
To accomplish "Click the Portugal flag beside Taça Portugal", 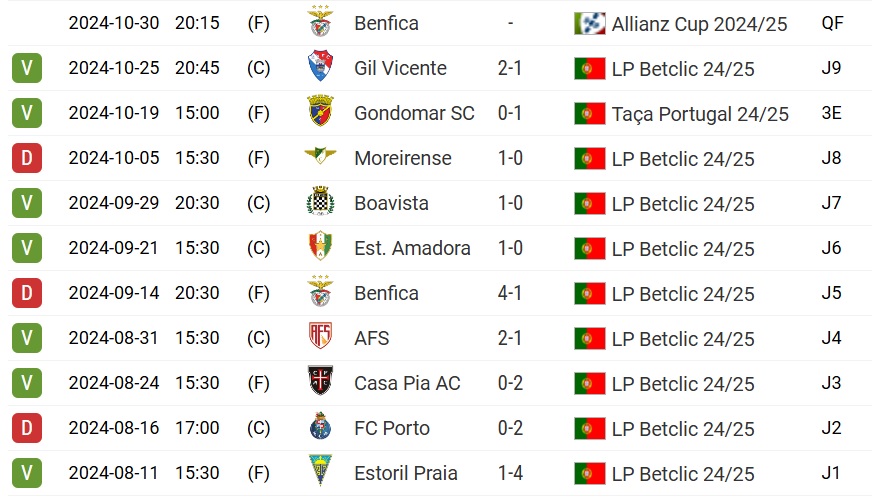I will (x=590, y=114).
